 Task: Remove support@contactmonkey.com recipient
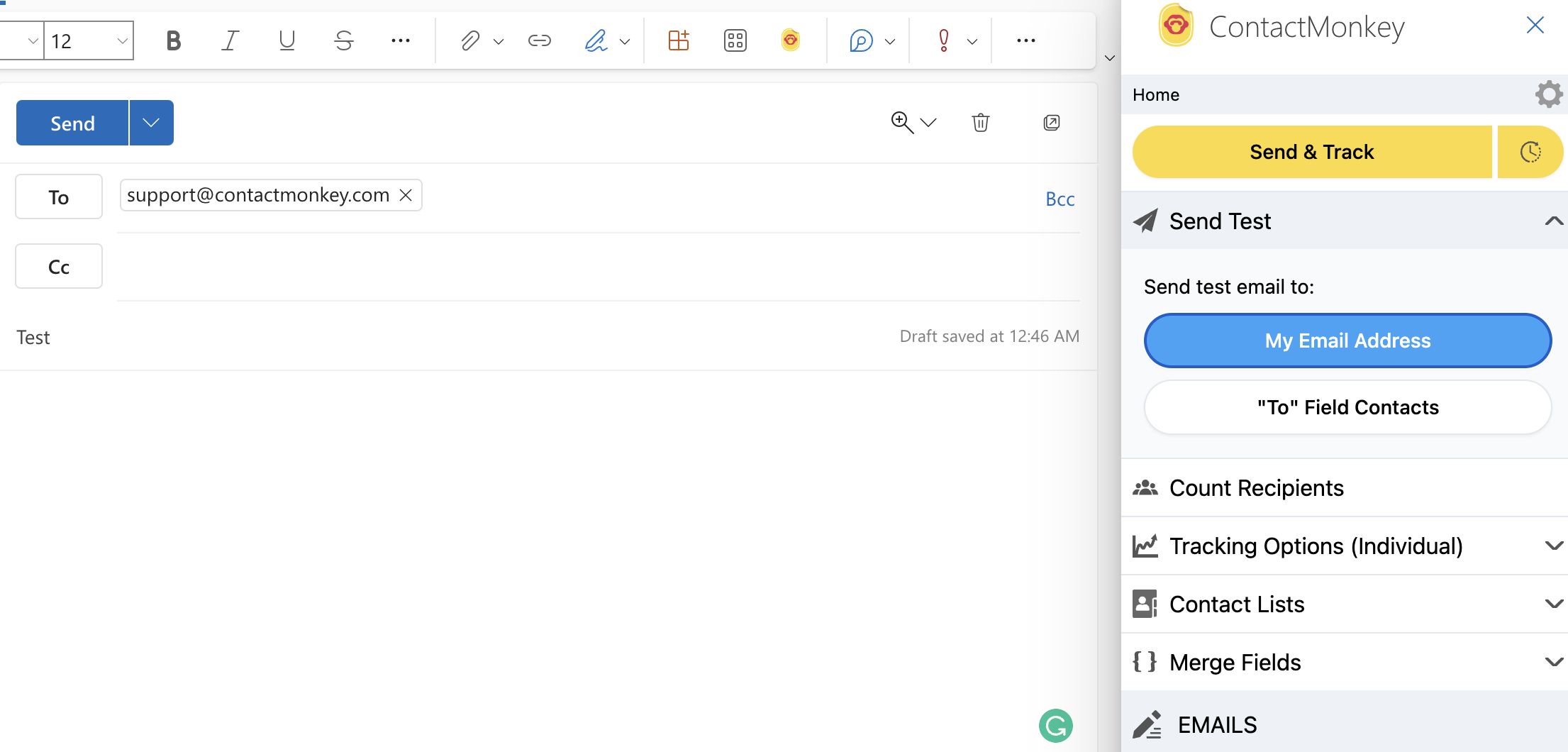pos(406,195)
